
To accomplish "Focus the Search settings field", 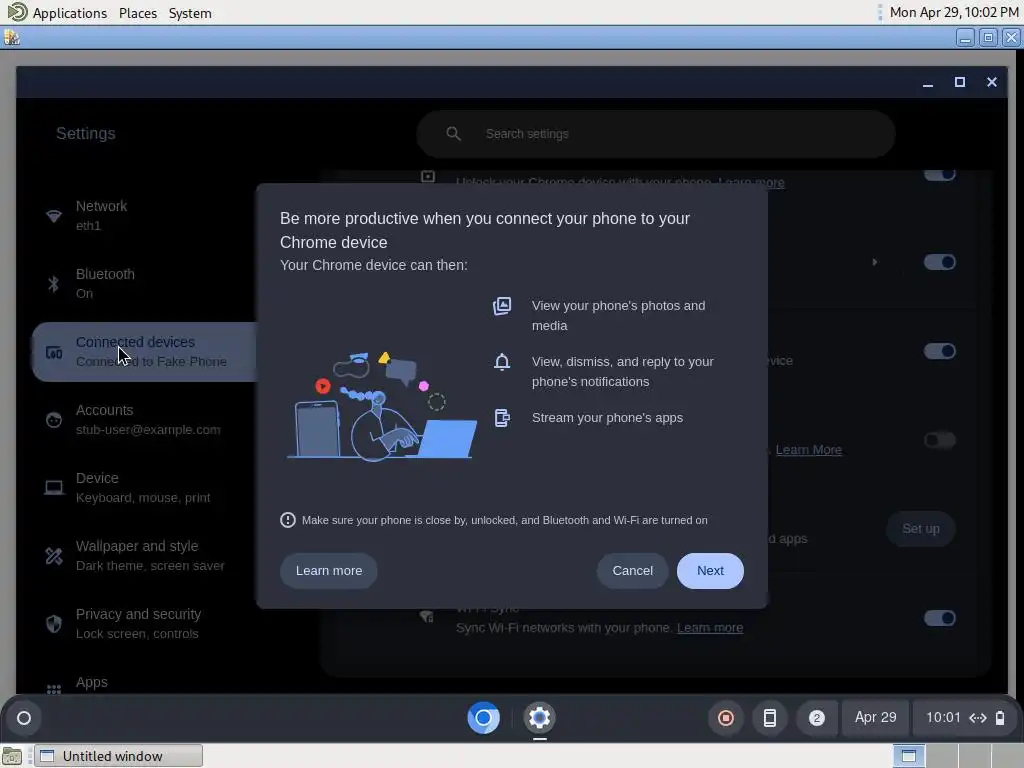I will 656,134.
